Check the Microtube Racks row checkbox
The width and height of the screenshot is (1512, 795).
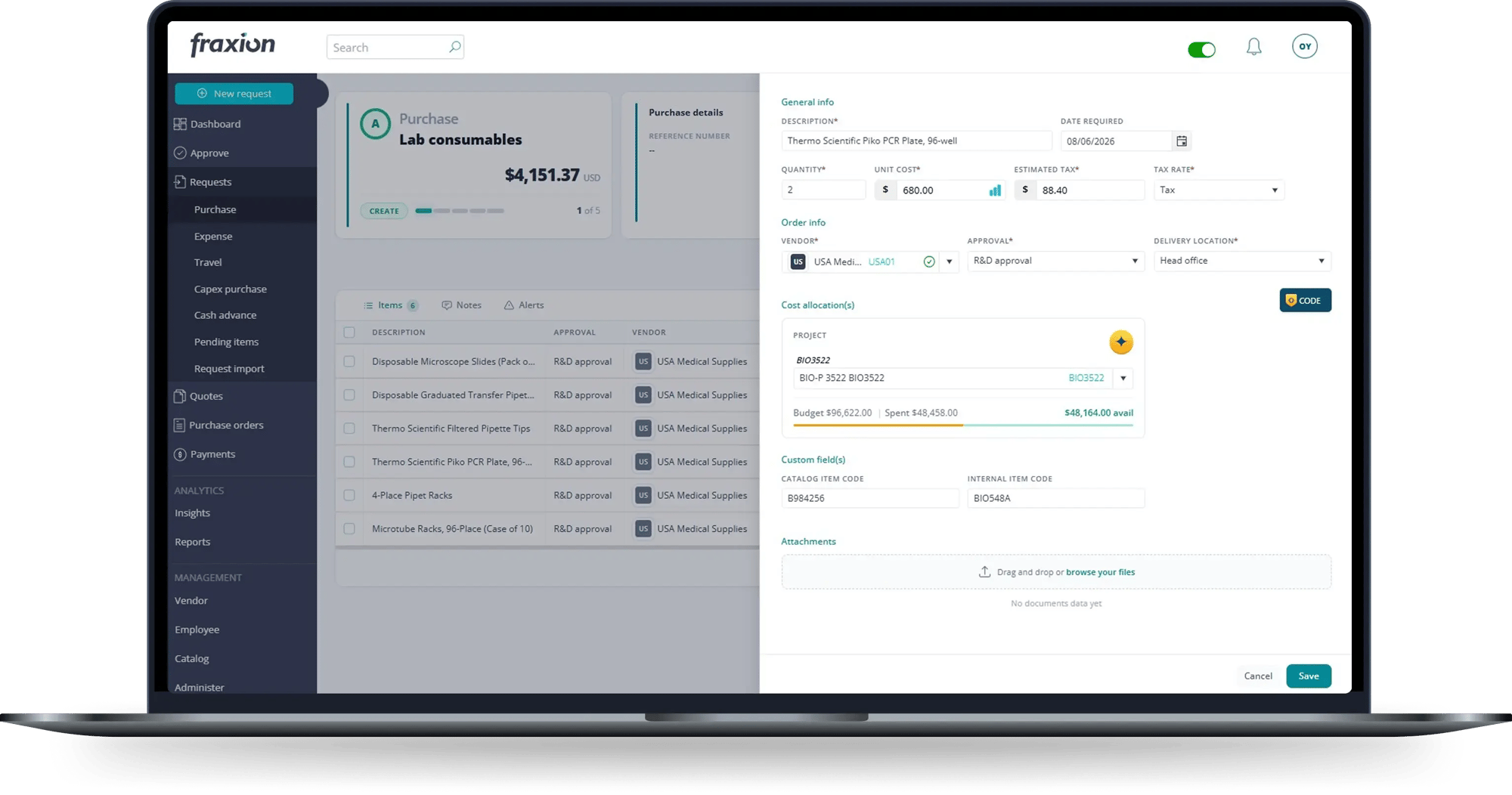(x=349, y=529)
